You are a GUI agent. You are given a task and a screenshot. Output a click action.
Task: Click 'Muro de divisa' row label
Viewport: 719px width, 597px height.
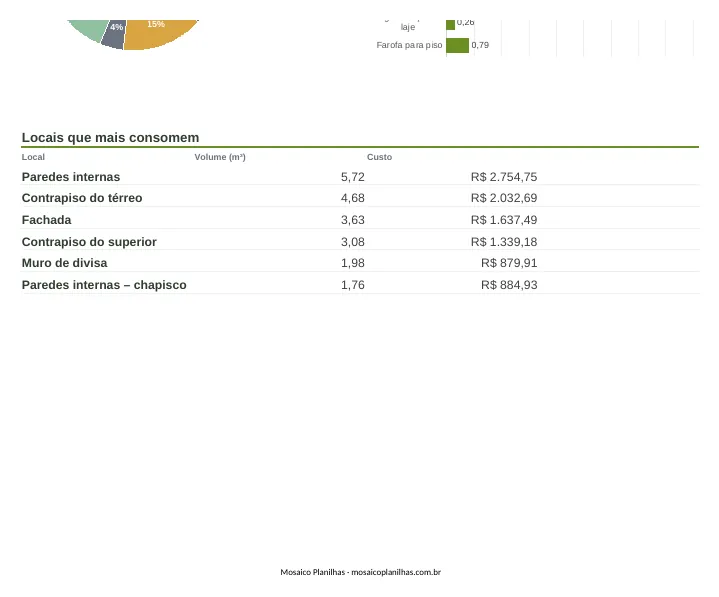[64, 263]
